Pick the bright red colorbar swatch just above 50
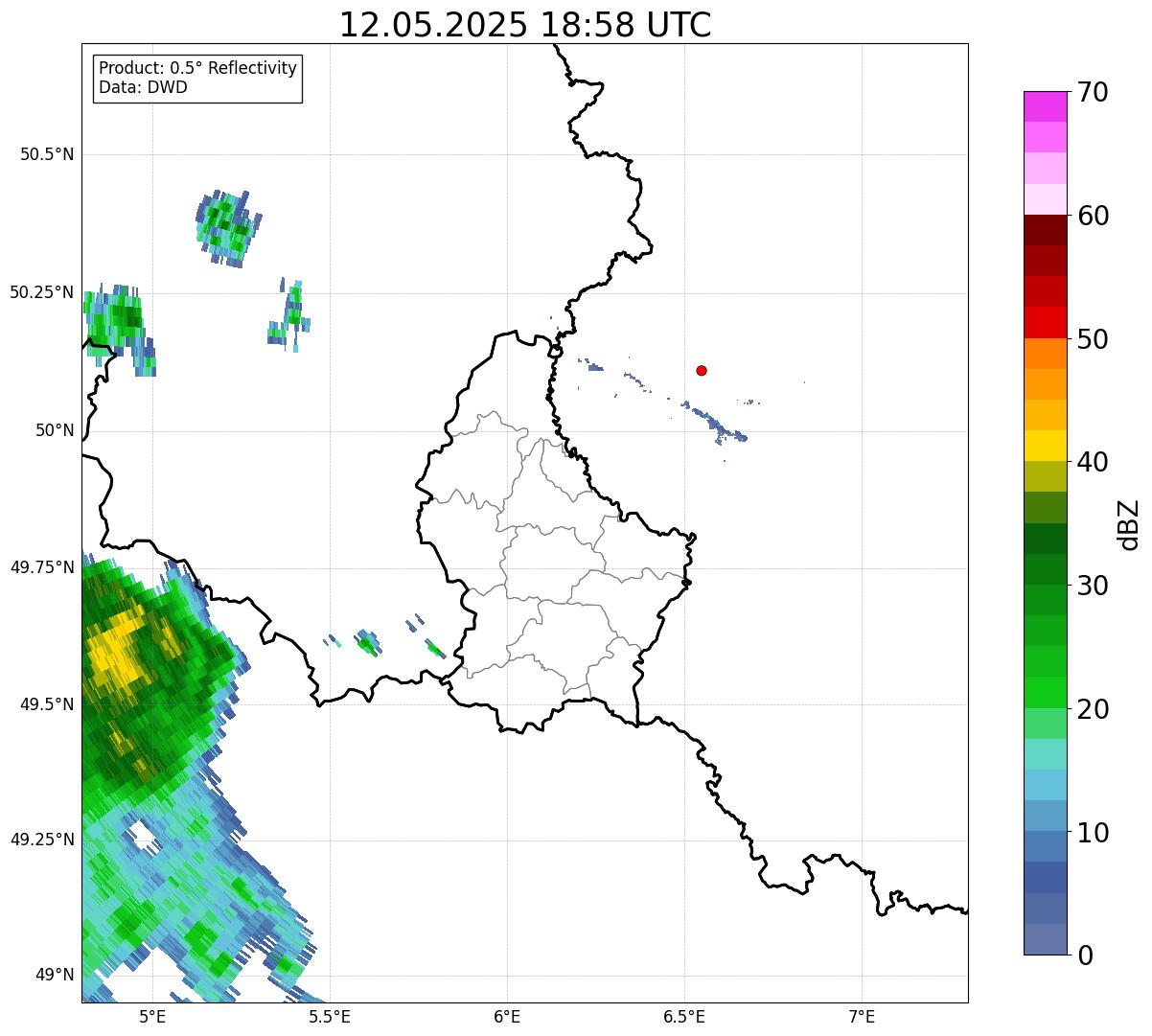This screenshot has height=1036, width=1152. point(1045,322)
